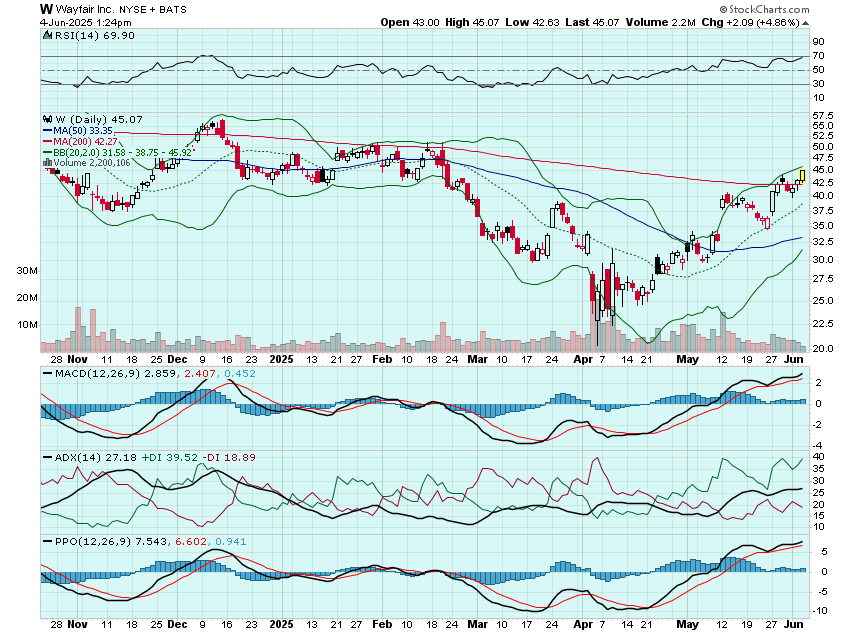Click the small icon before RSI(14) label
The image size is (850, 633).
(47, 36)
